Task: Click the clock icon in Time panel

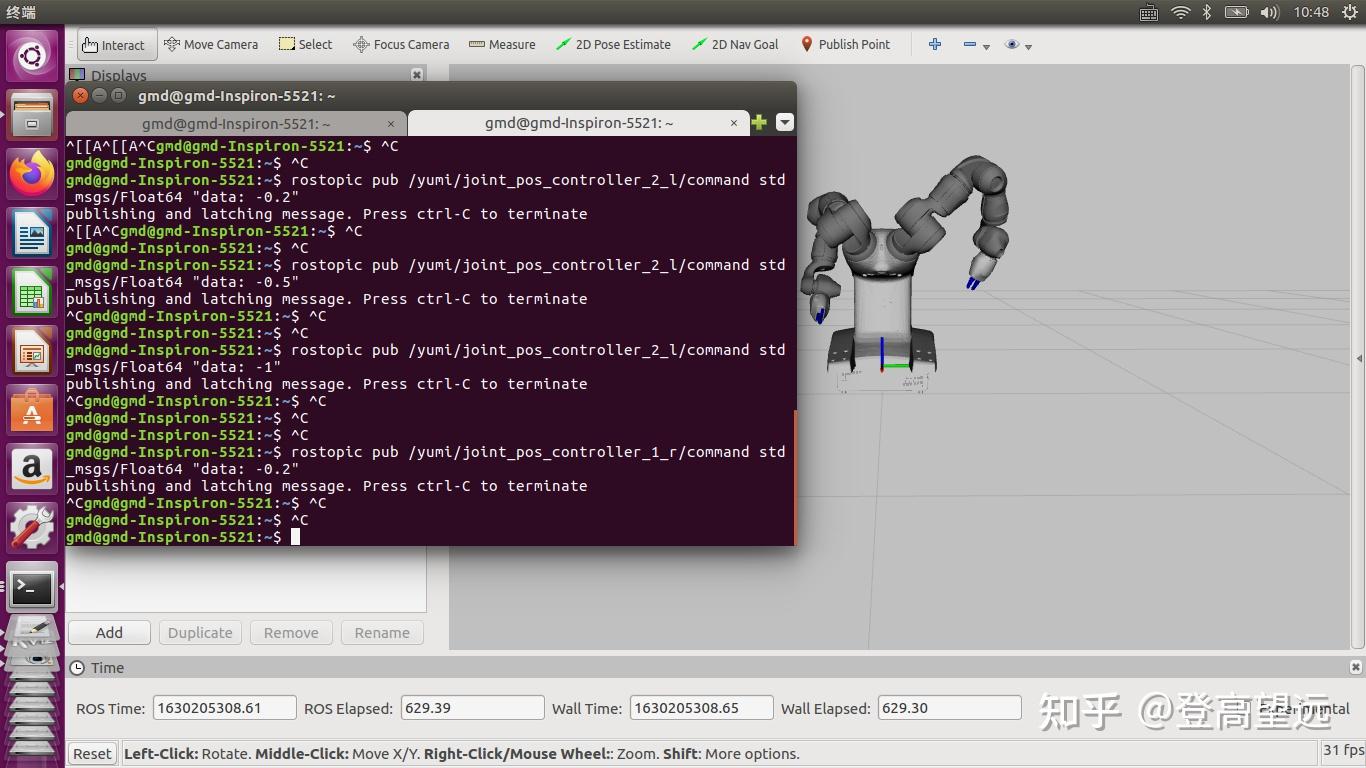Action: pos(77,667)
